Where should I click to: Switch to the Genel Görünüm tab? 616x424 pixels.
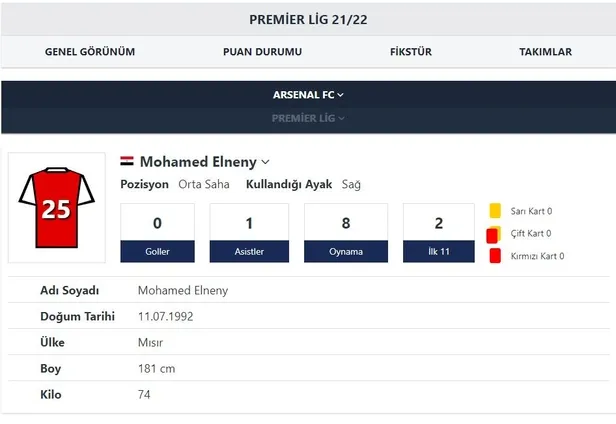(90, 52)
